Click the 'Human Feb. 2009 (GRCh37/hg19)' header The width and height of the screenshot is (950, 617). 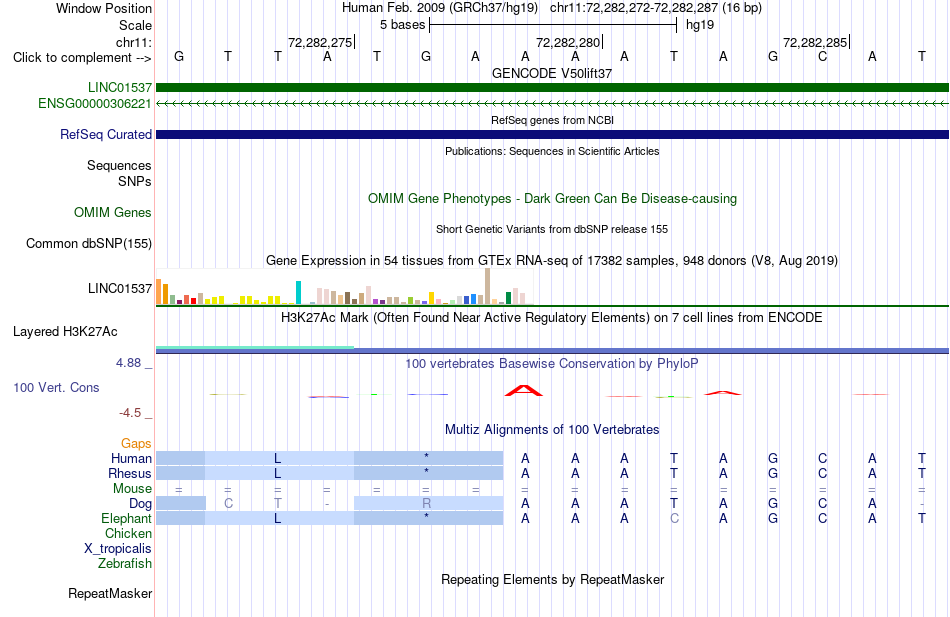tap(440, 8)
